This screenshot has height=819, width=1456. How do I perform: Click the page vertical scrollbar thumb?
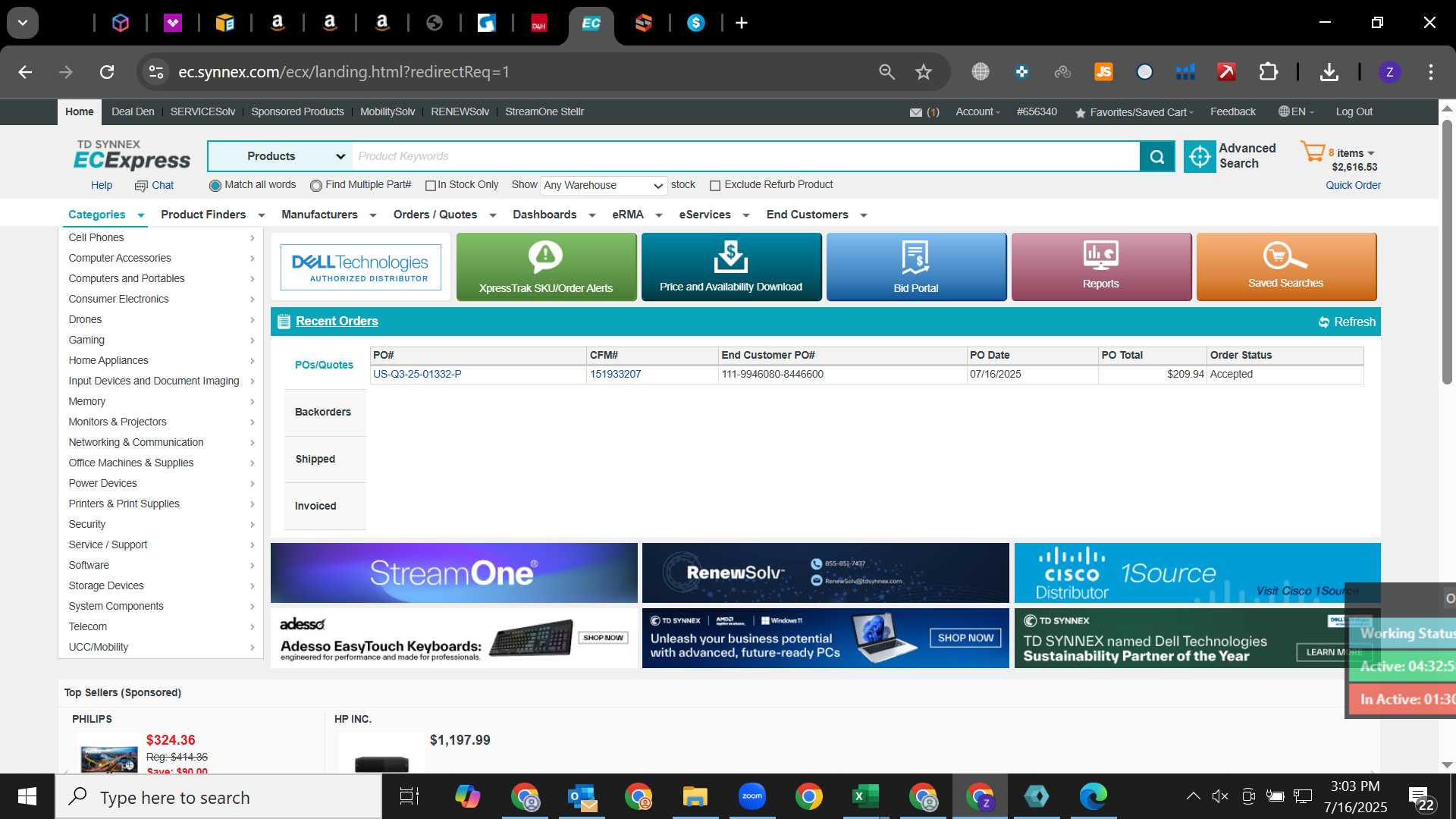coord(1447,250)
